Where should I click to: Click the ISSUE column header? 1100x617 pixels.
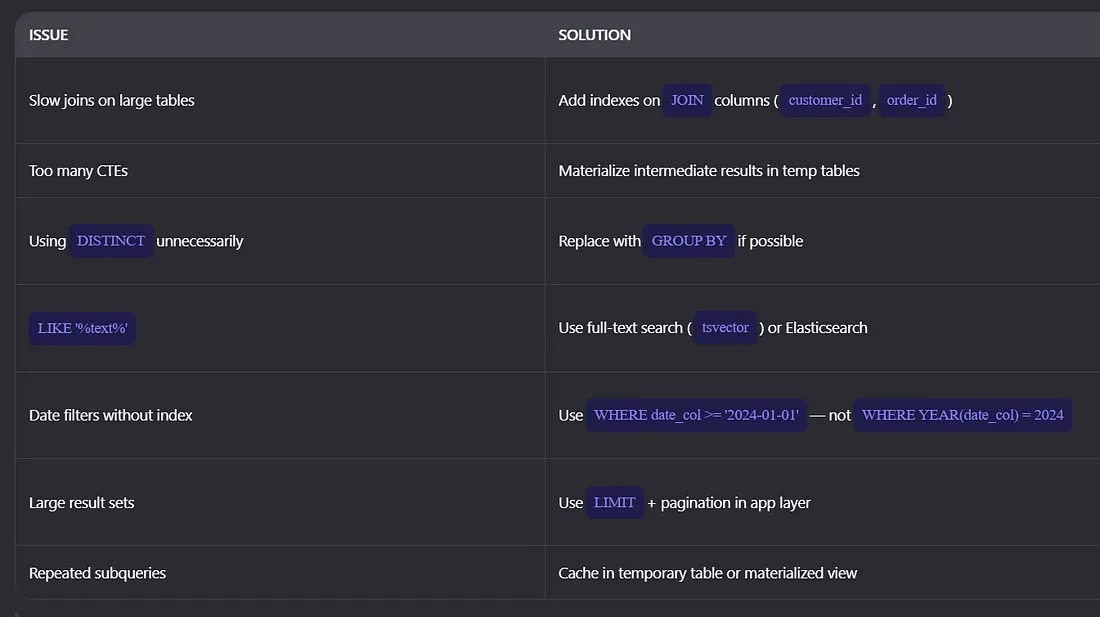(49, 35)
